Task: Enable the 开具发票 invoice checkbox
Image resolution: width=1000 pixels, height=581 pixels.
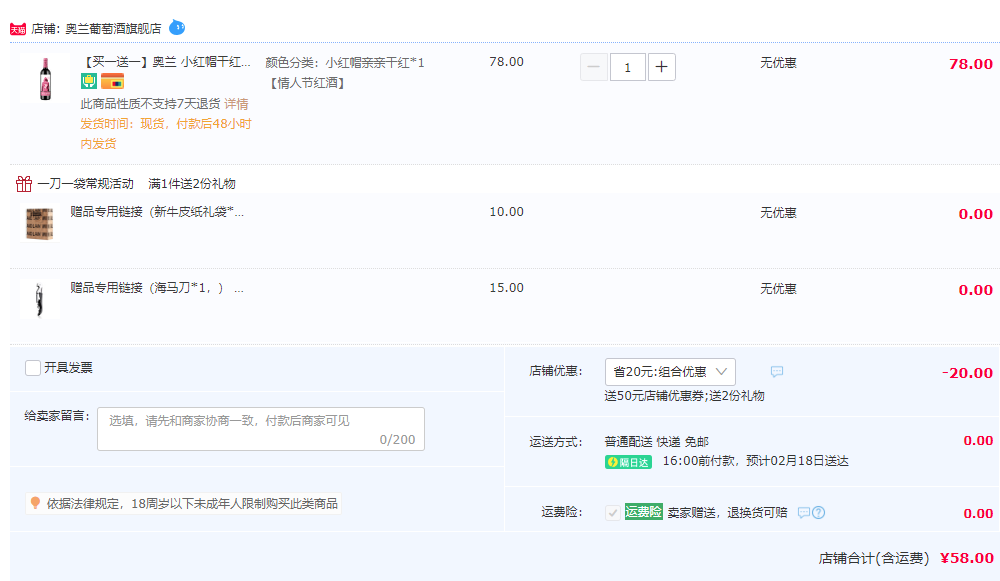Action: (33, 368)
